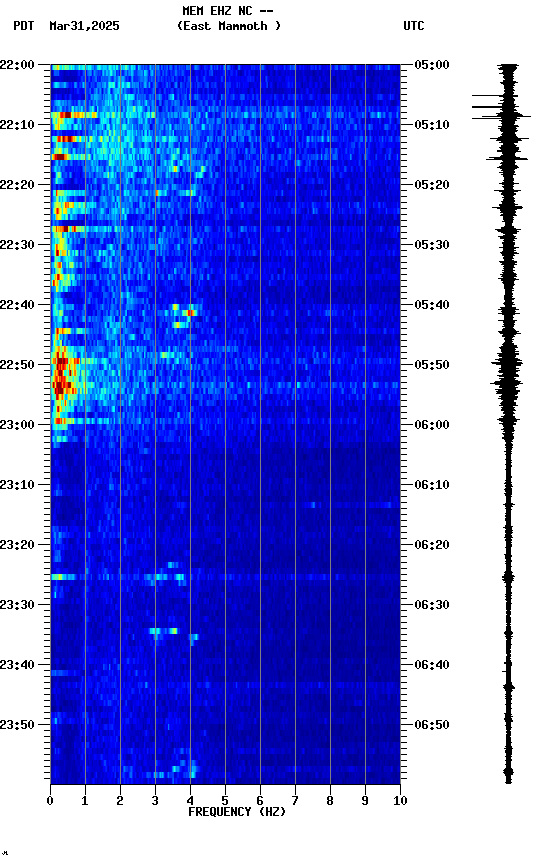Click the '23:50' PDT time label
This screenshot has width=552, height=864.
(x=17, y=725)
